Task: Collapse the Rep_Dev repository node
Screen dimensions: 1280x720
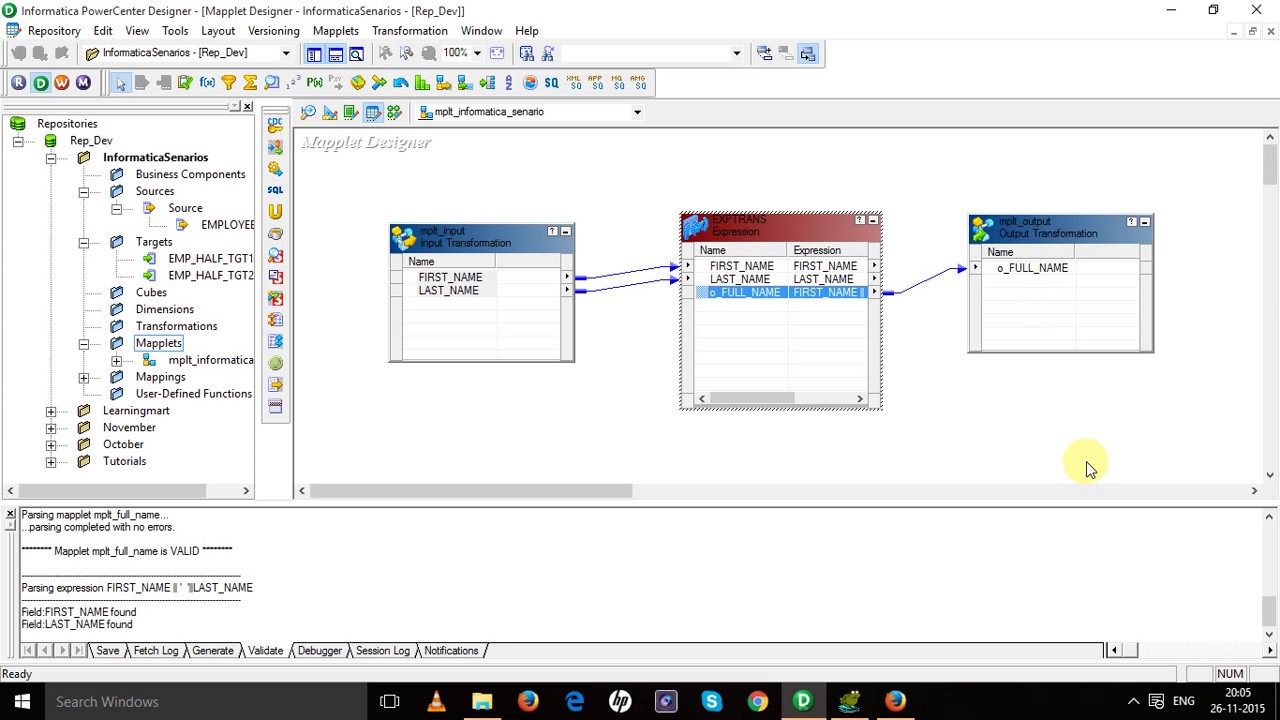Action: pyautogui.click(x=17, y=141)
